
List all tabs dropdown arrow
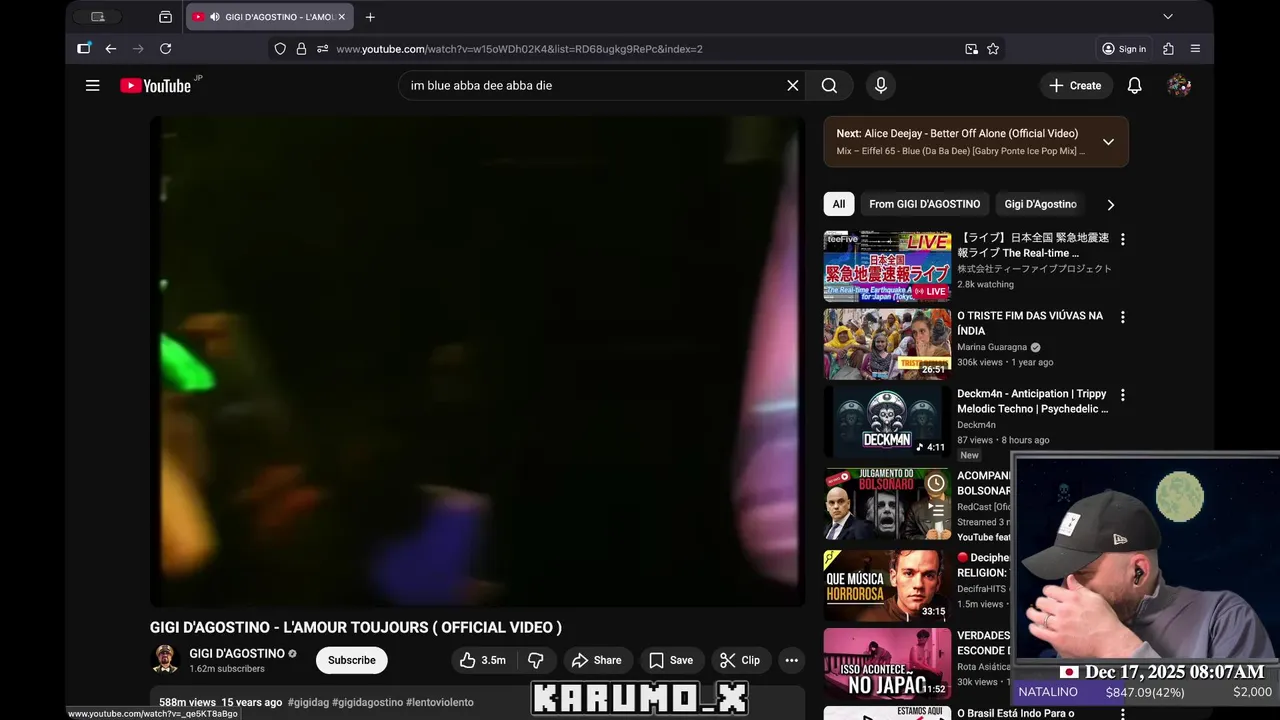coord(1168,17)
